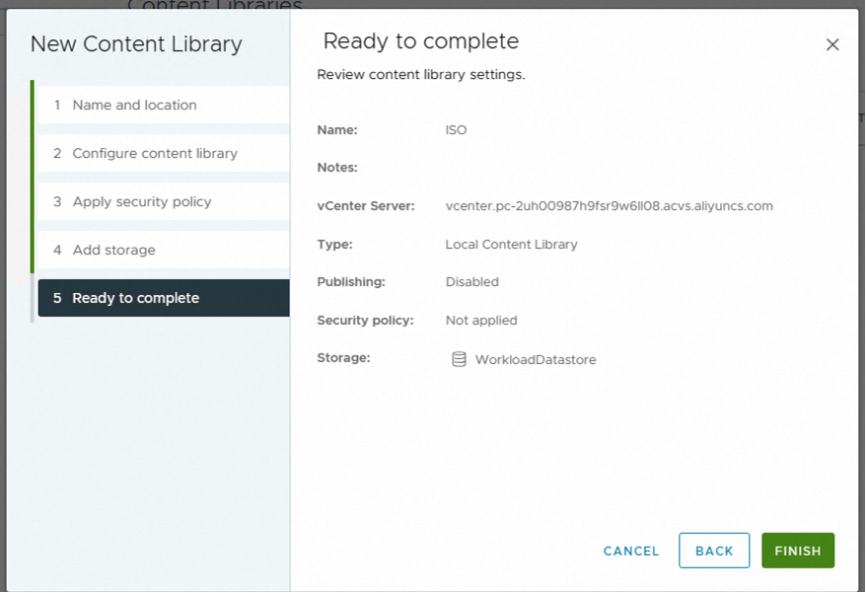Click FINISH to create the library
This screenshot has width=866, height=593.
[x=797, y=551]
